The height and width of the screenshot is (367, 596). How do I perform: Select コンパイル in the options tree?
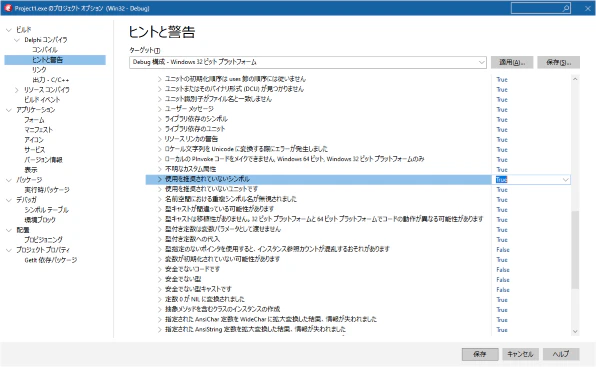coord(45,50)
